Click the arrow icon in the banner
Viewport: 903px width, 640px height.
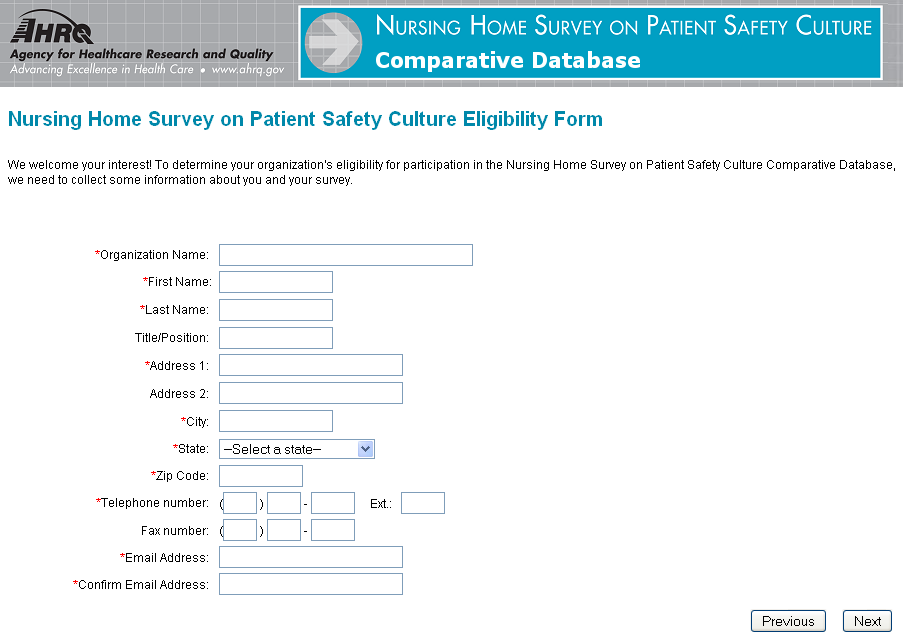point(333,43)
